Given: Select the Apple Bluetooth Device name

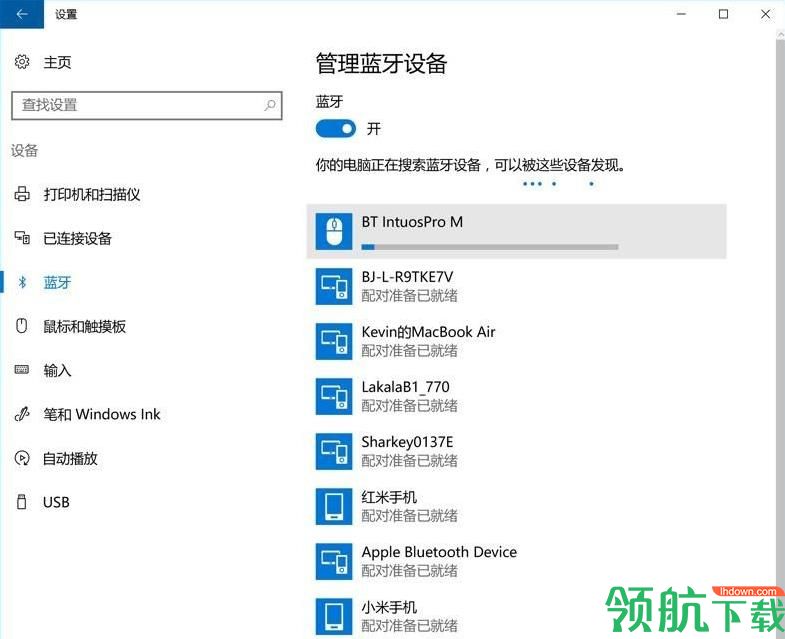Looking at the screenshot, I should pos(439,552).
